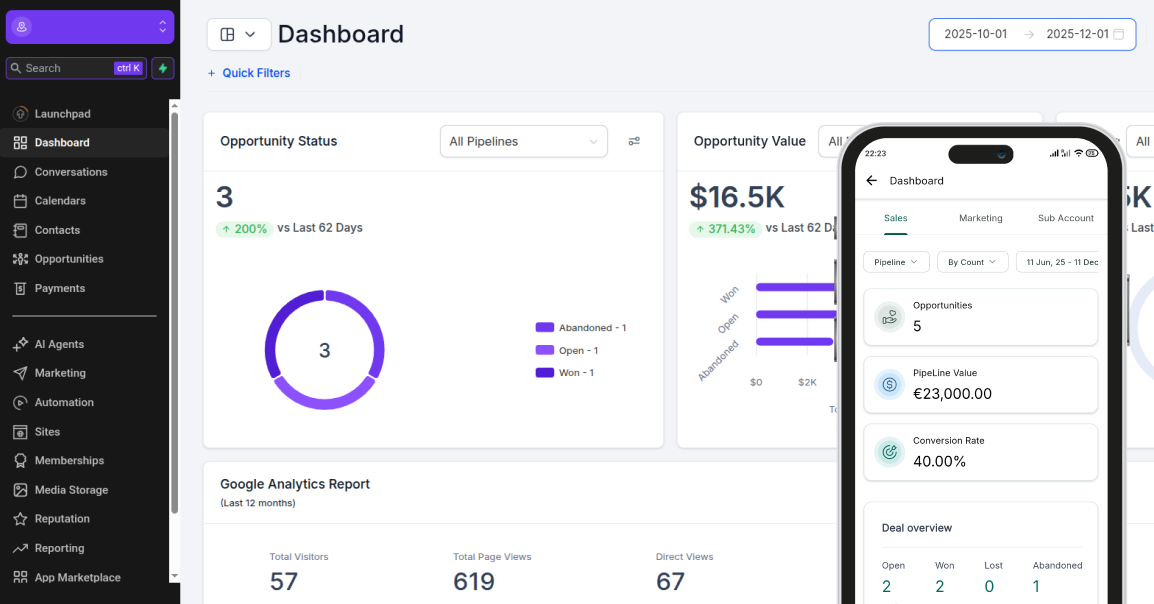This screenshot has width=1154, height=604.
Task: Switch to the Marketing tab on the phone
Action: coord(980,218)
